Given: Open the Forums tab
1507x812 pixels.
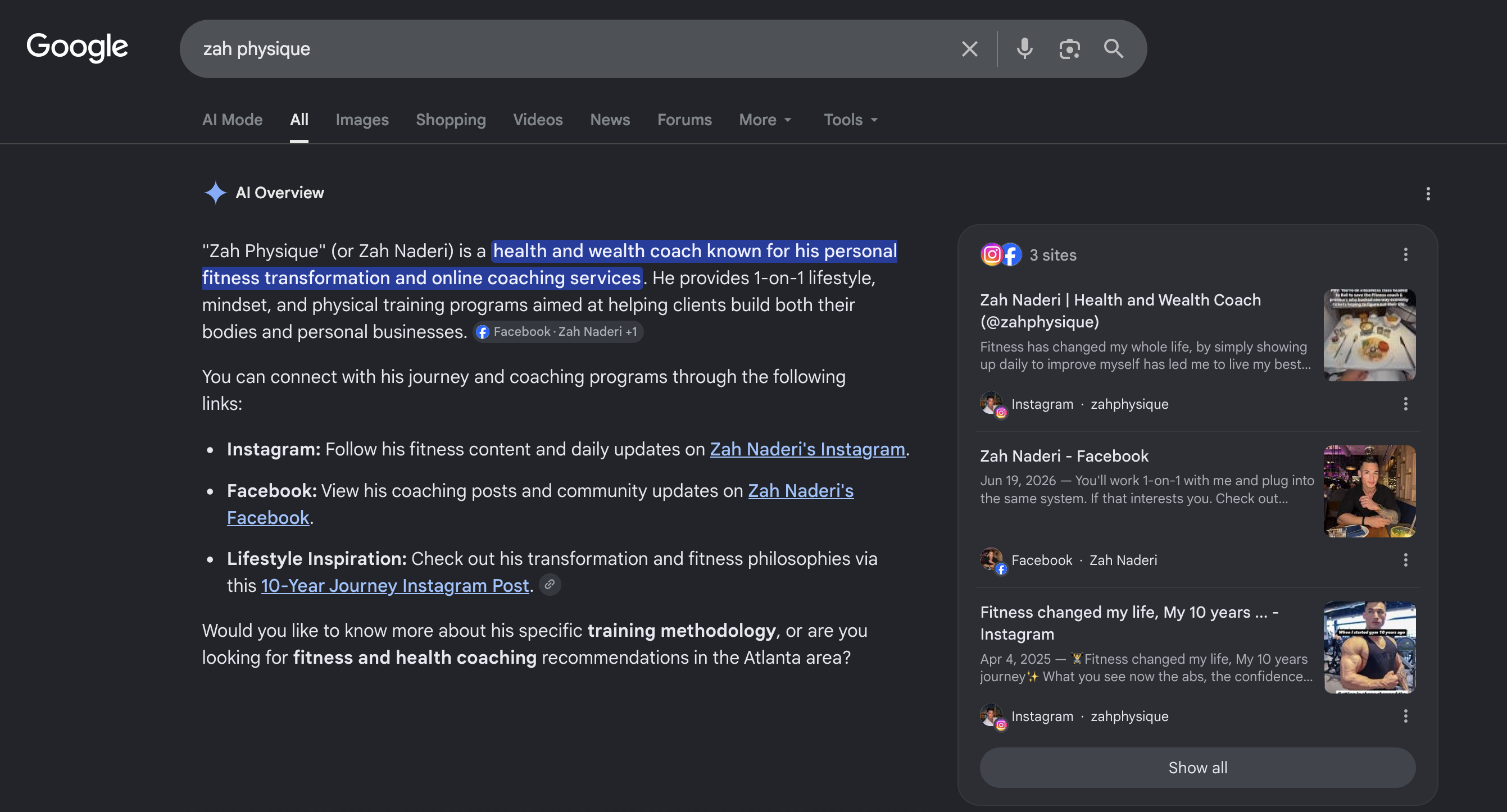Looking at the screenshot, I should point(684,120).
